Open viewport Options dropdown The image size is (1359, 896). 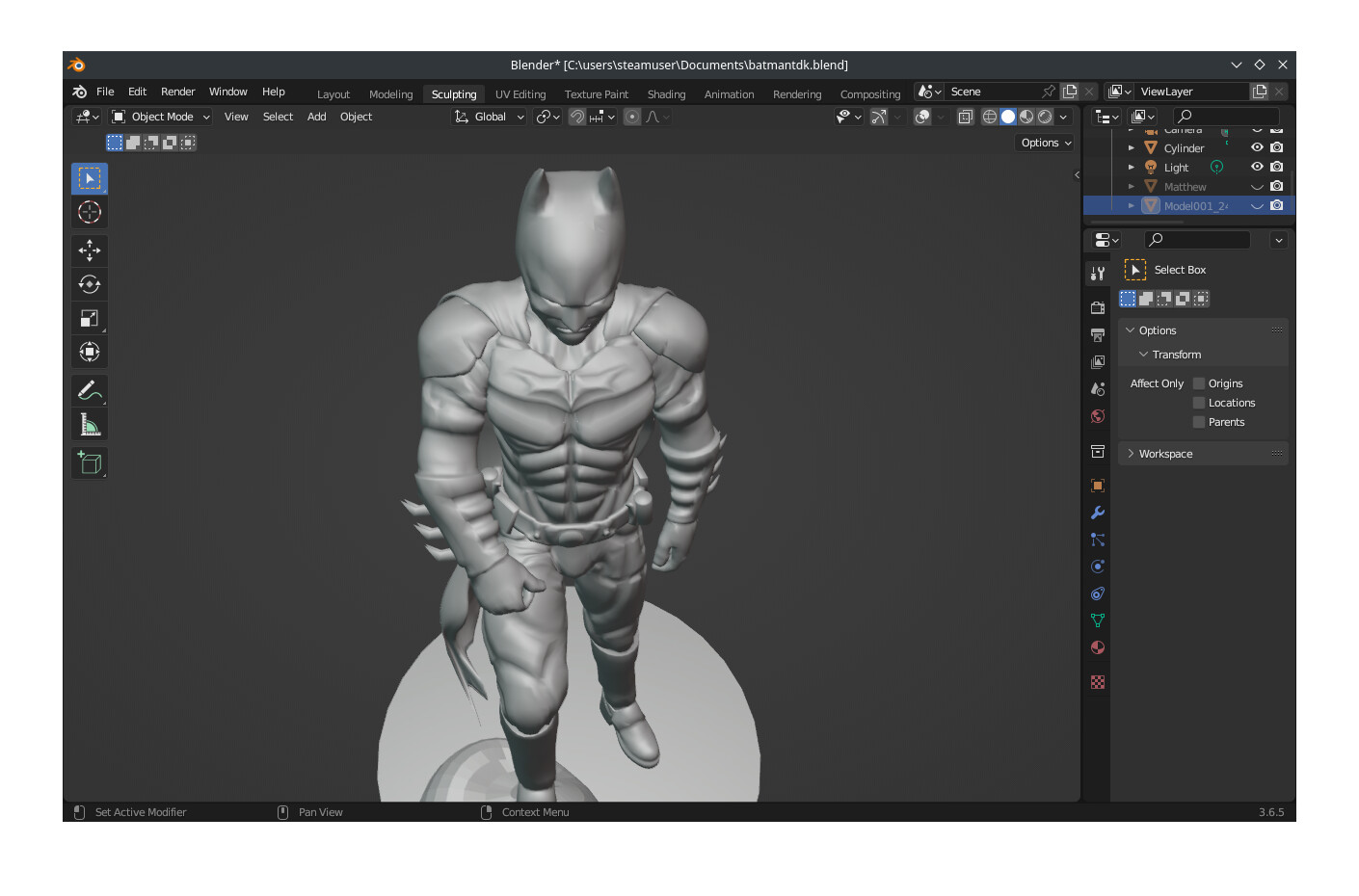1046,143
